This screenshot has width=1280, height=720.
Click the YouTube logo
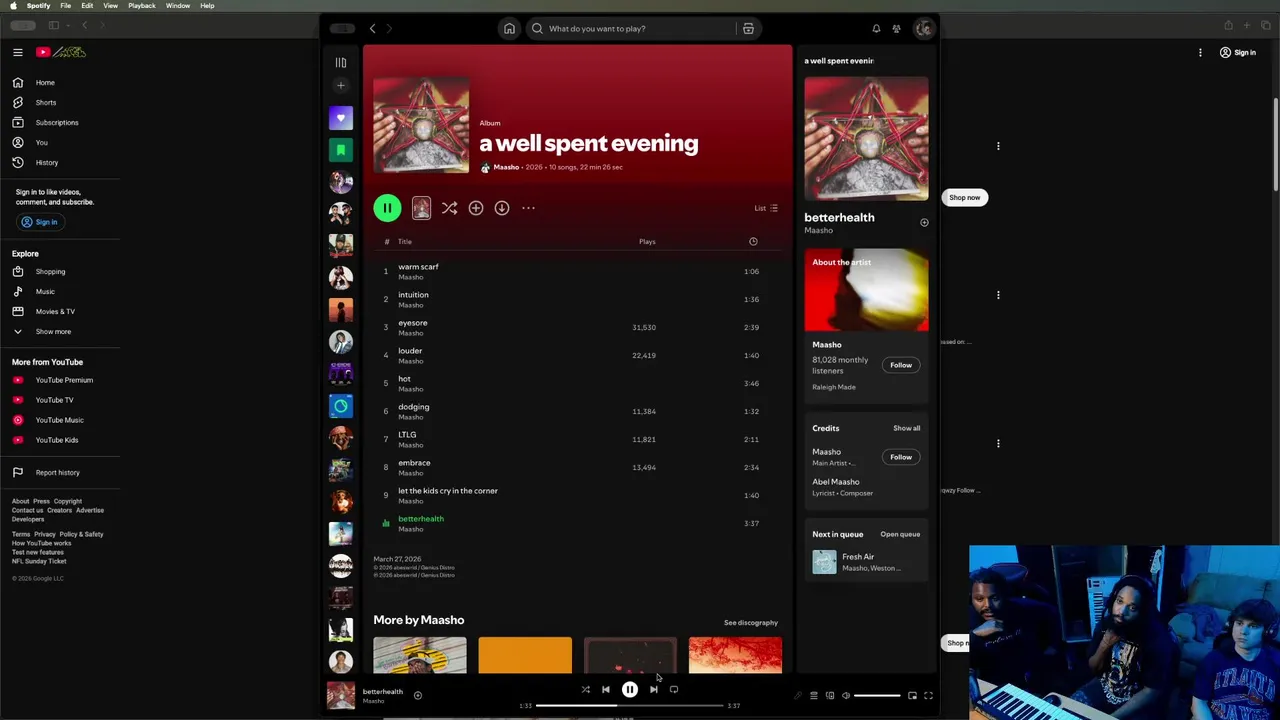pos(61,52)
